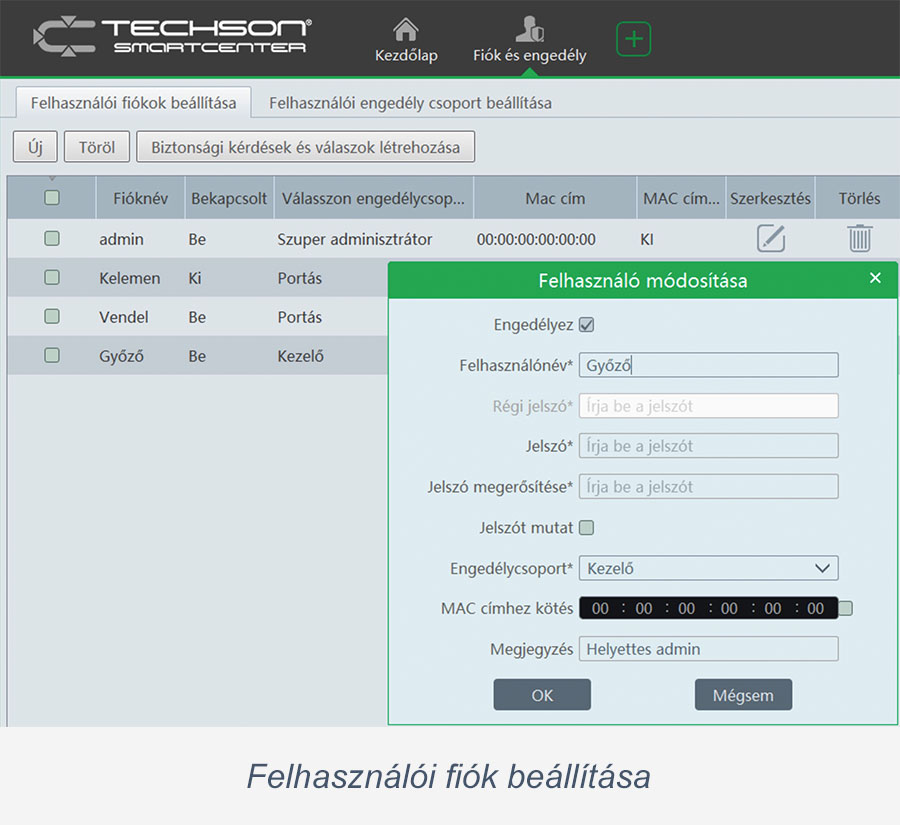Screen dimensions: 900x825
Task: Click the Új button
Action: coord(35,147)
